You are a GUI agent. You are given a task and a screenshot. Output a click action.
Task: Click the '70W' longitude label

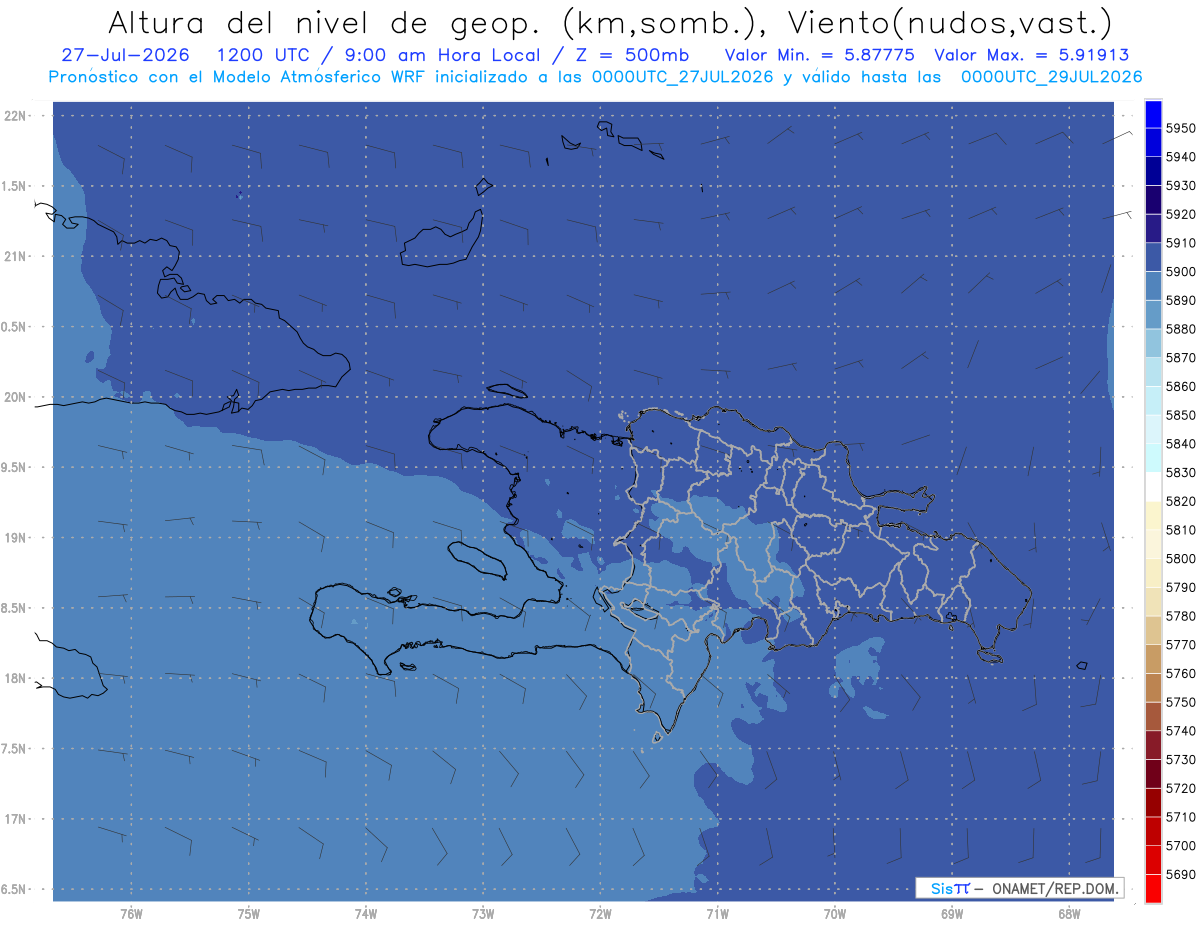pos(835,914)
